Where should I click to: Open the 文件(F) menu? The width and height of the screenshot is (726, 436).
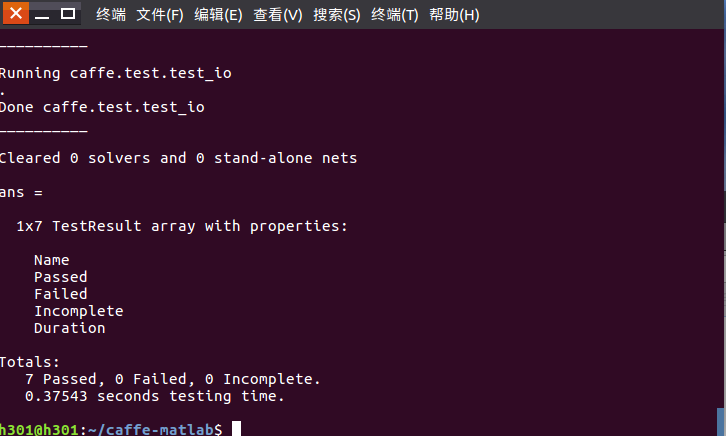click(x=160, y=15)
